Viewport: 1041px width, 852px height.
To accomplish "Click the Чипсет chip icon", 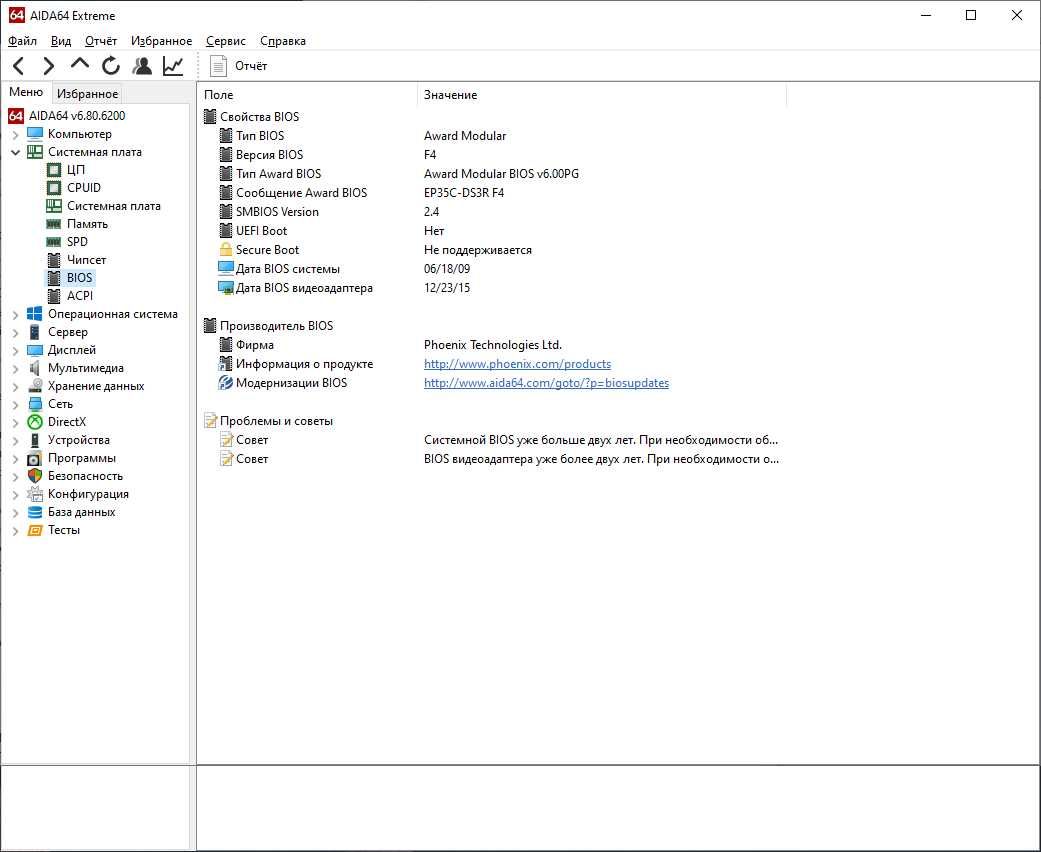I will 54,260.
